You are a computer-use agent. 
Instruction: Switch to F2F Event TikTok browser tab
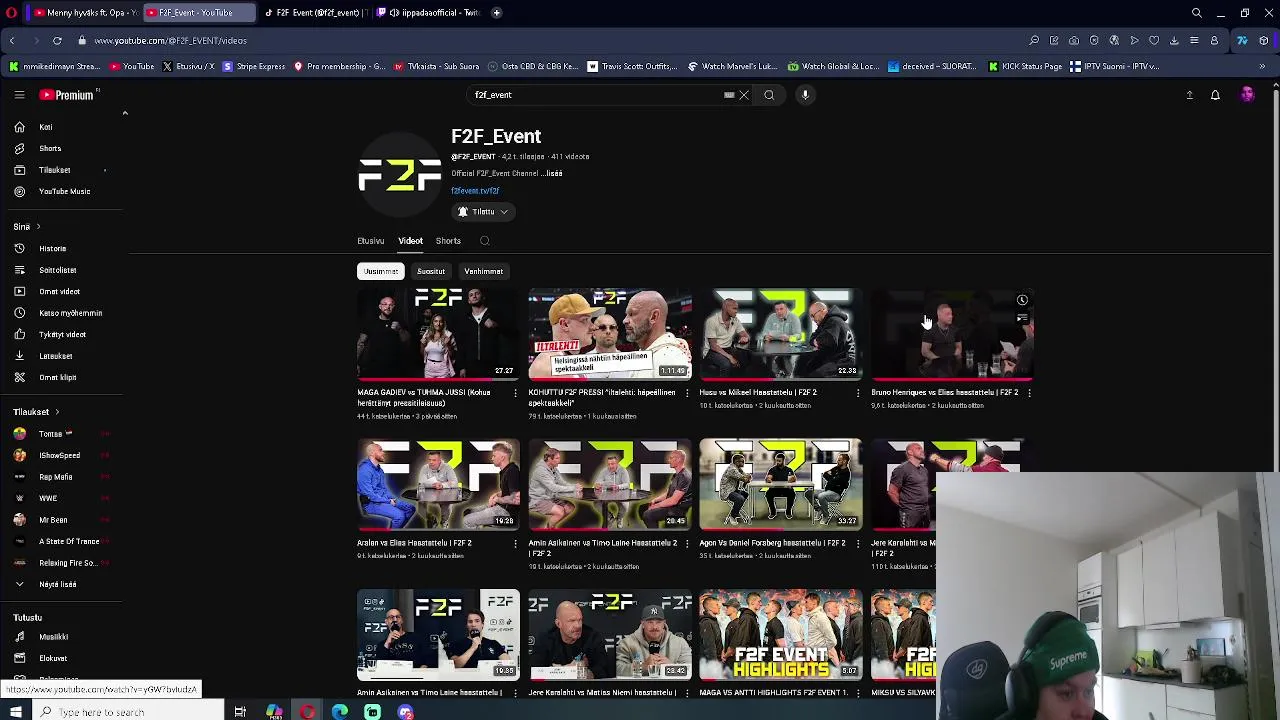coord(315,13)
